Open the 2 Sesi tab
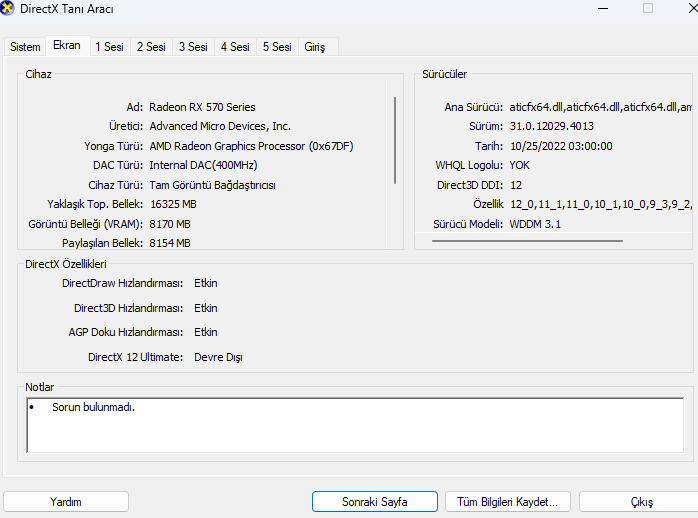 click(x=151, y=47)
